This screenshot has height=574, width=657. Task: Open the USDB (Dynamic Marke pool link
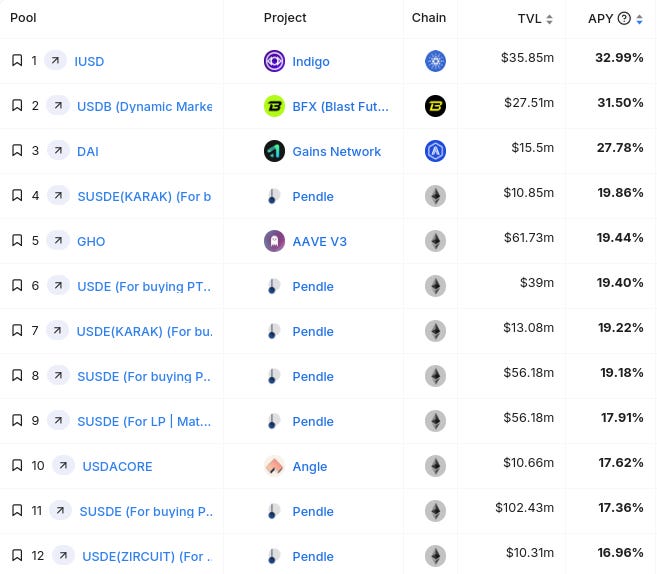145,106
